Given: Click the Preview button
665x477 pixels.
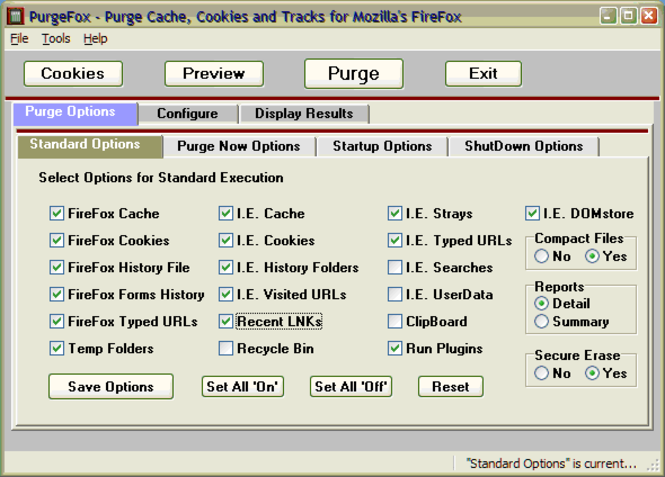Looking at the screenshot, I should 214,74.
